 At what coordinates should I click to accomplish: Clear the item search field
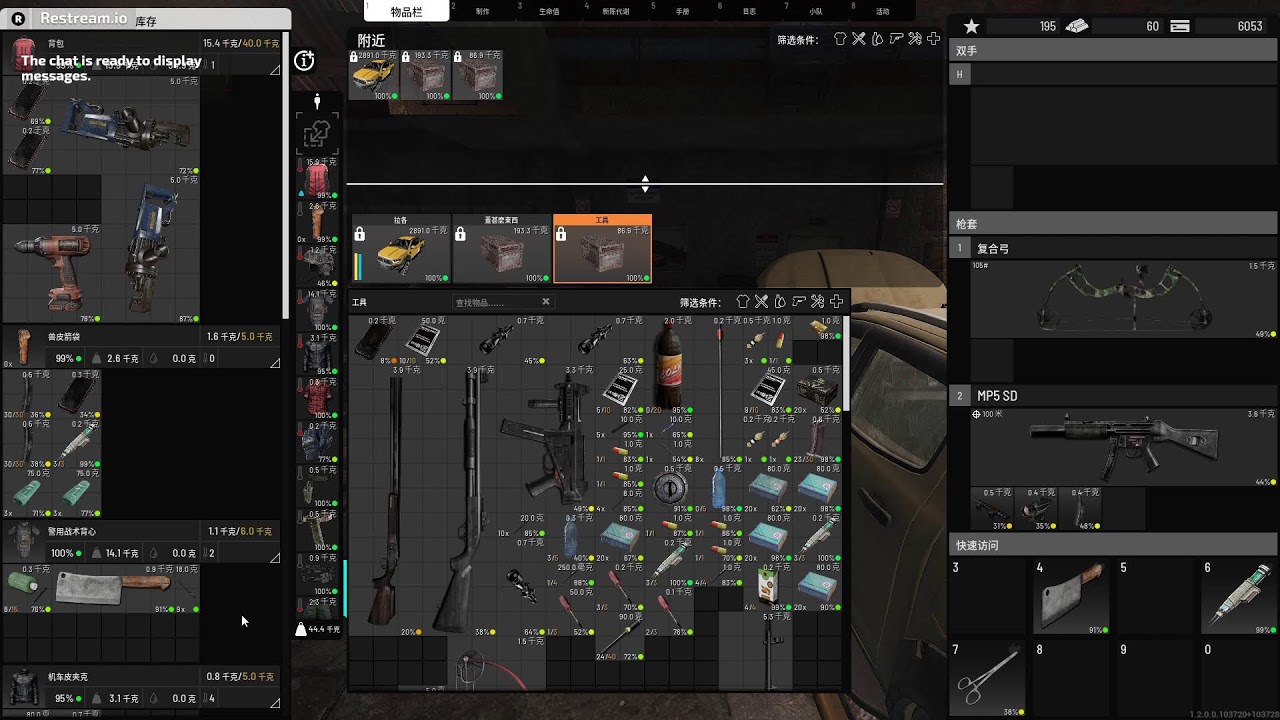tap(546, 301)
